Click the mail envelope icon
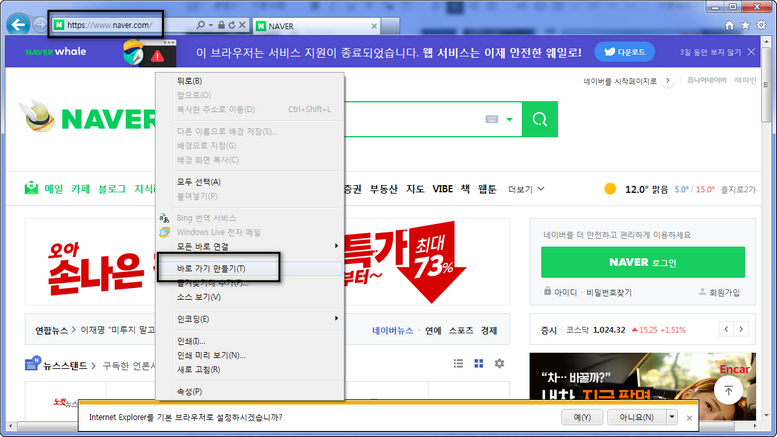777x437 pixels. (x=31, y=188)
